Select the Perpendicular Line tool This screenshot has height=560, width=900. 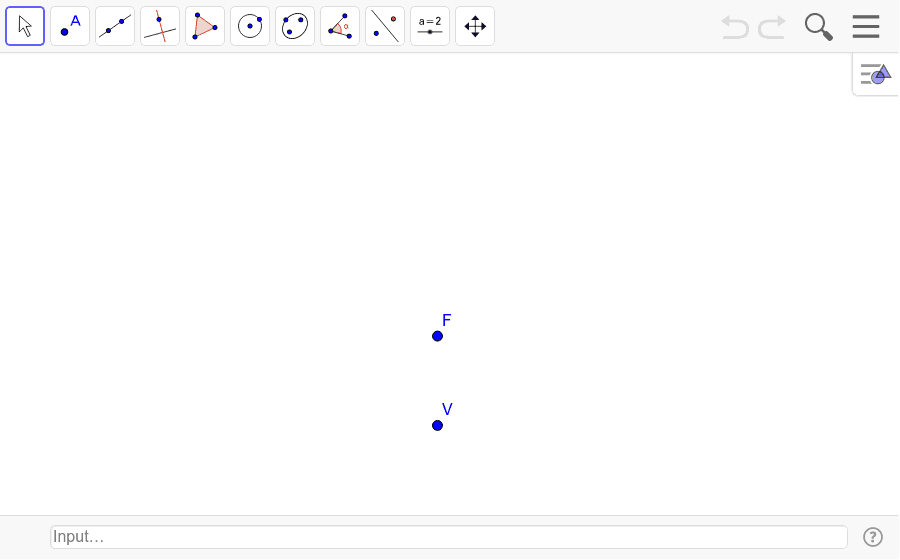pos(160,26)
